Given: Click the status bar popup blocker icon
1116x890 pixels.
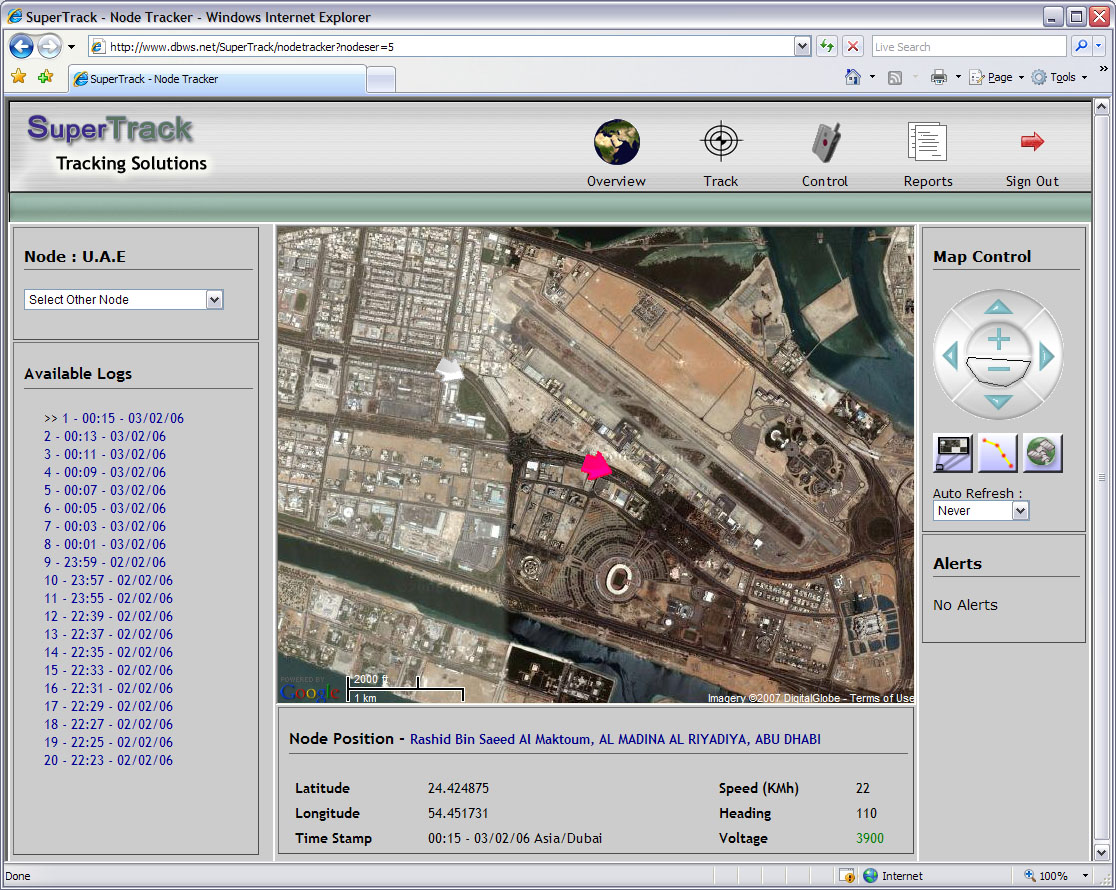Looking at the screenshot, I should tap(847, 876).
